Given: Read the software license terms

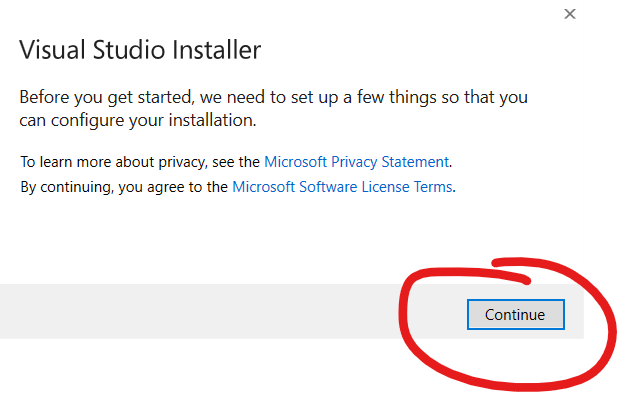Looking at the screenshot, I should (342, 187).
